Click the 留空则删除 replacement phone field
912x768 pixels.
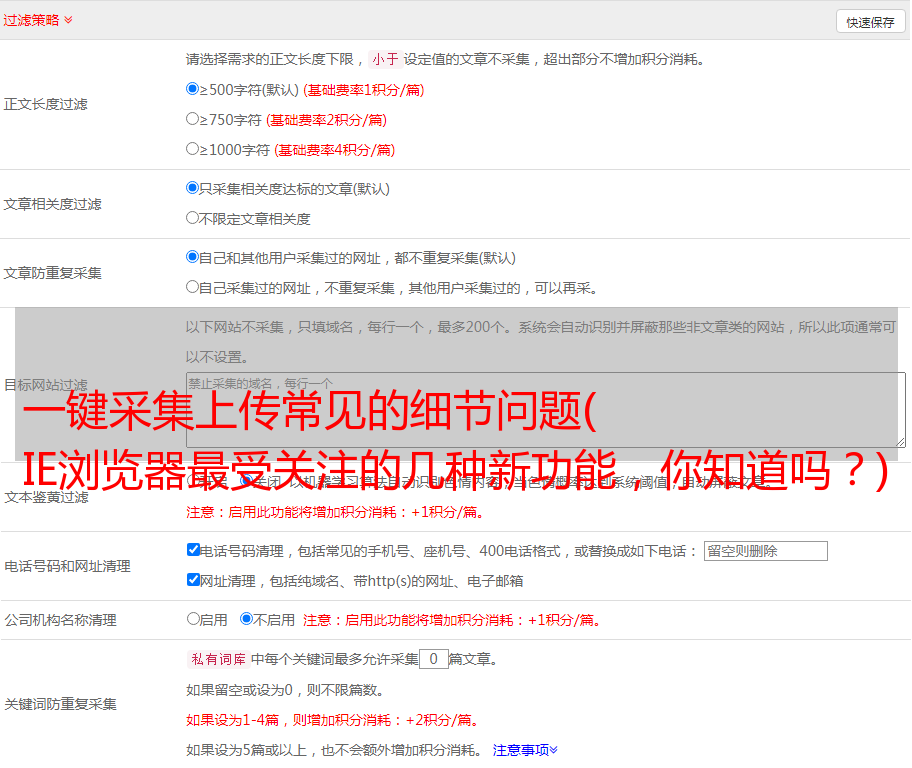(765, 551)
